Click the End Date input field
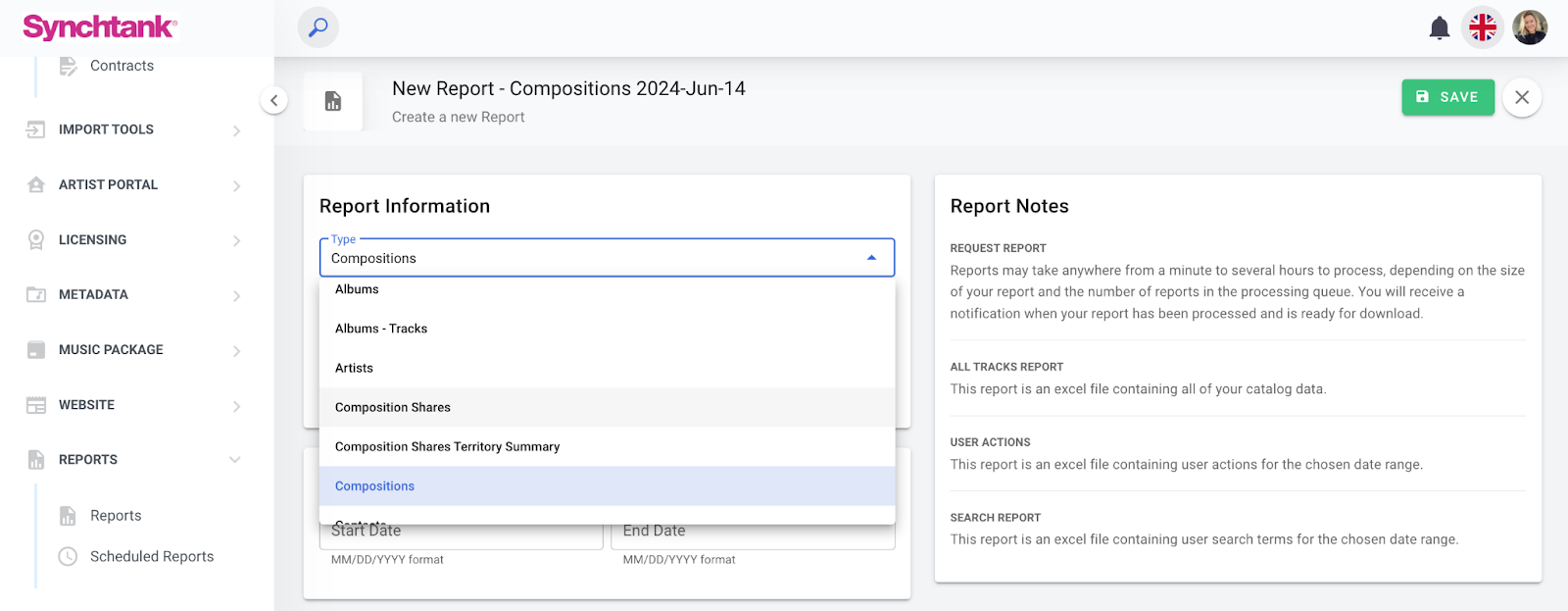The height and width of the screenshot is (611, 1568). [x=753, y=533]
